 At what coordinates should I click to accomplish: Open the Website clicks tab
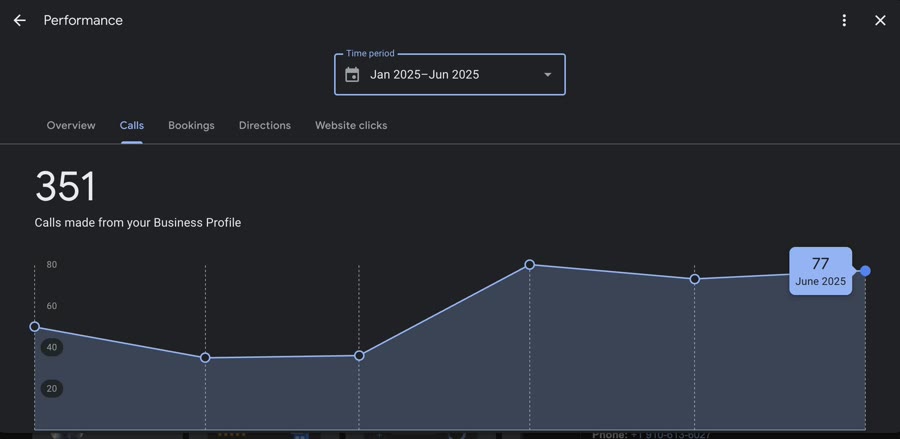(351, 125)
